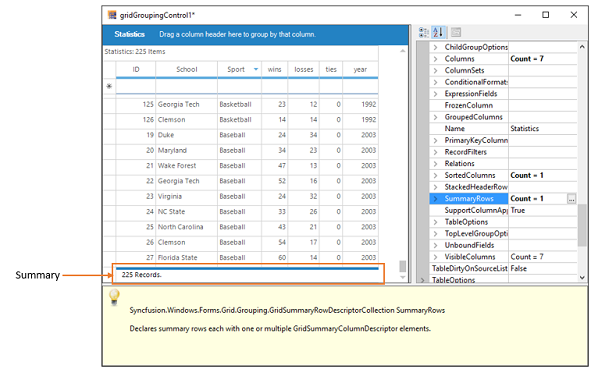Minimize the gridGroupingControl1 window

point(518,15)
